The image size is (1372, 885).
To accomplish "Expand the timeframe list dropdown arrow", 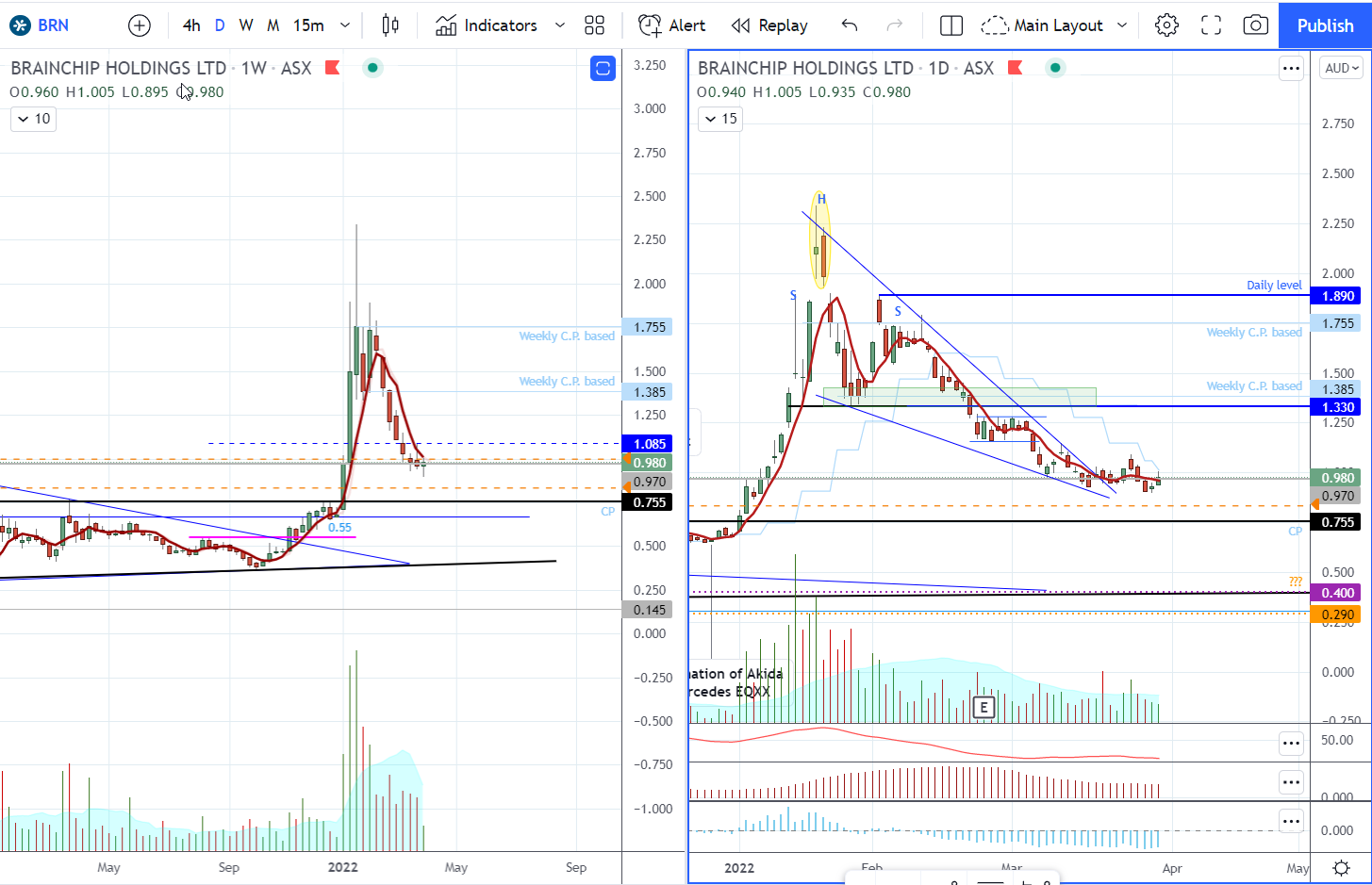I will 345,25.
